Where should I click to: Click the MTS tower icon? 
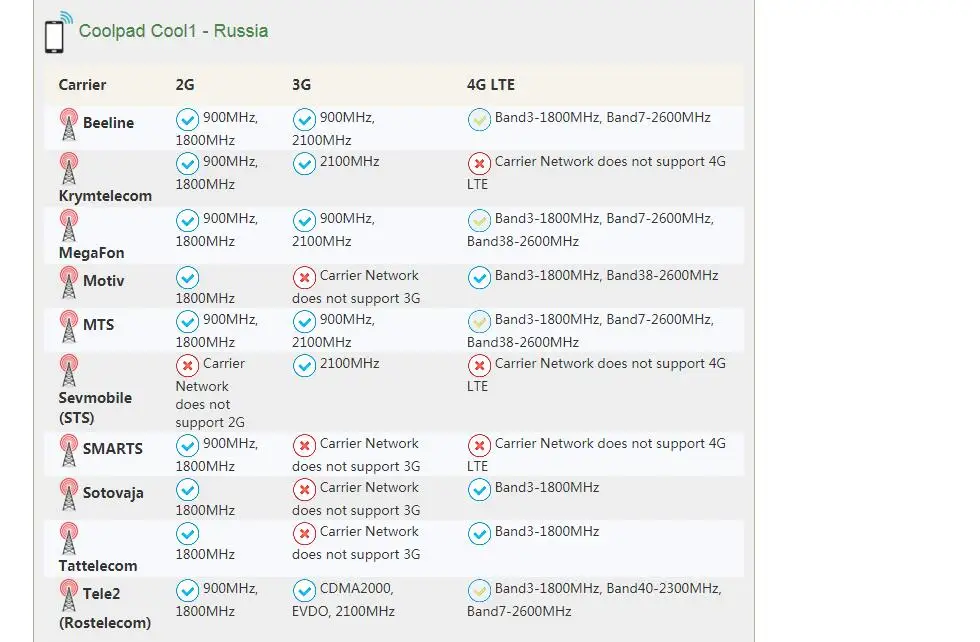pyautogui.click(x=69, y=326)
